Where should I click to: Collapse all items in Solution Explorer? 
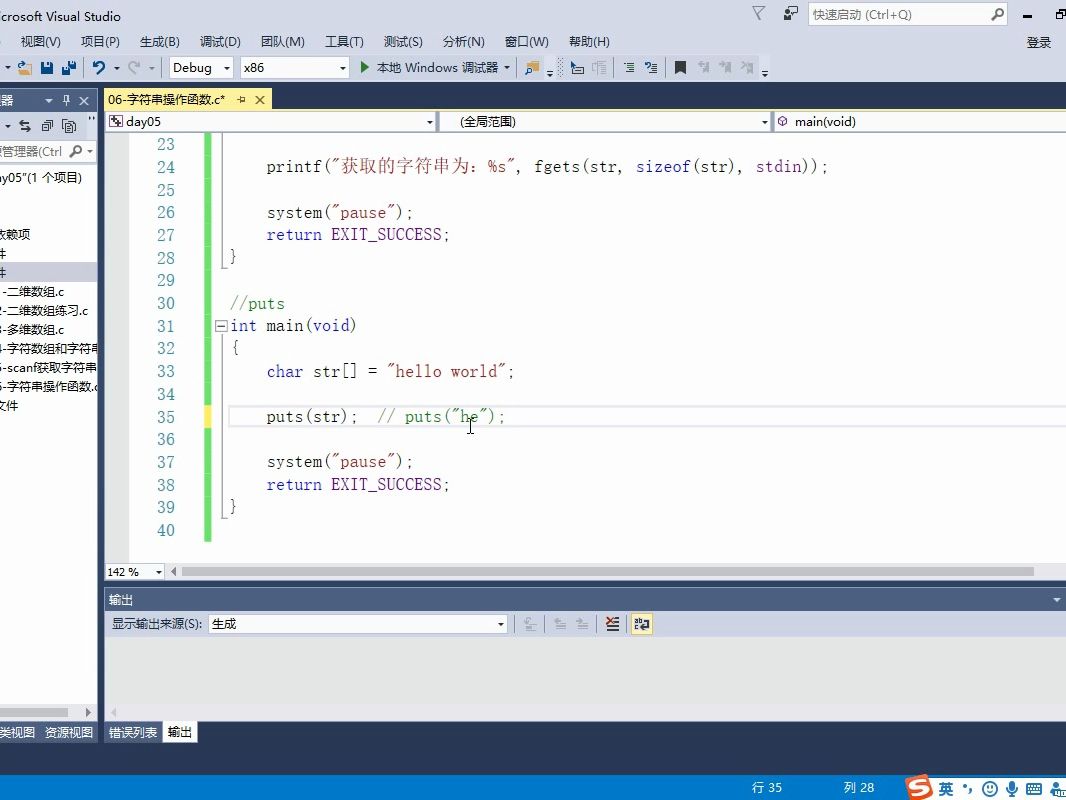click(47, 126)
